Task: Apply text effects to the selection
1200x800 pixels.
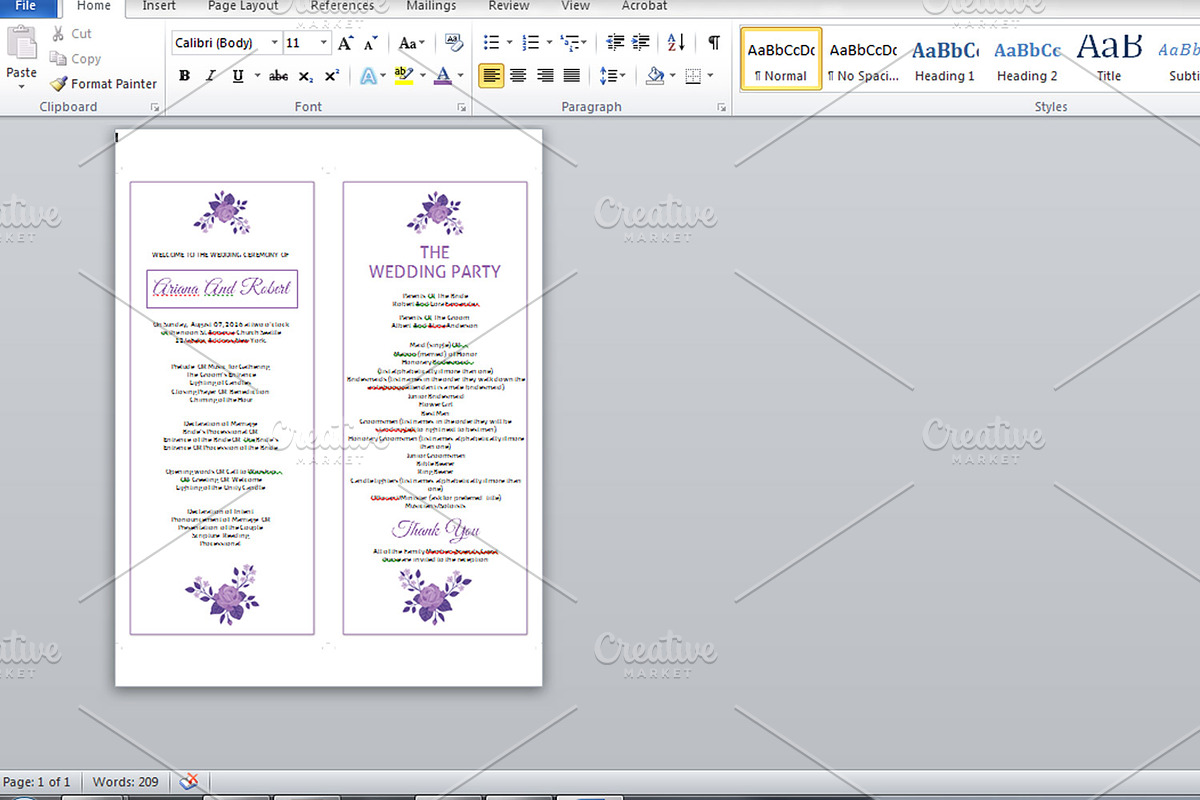Action: 369,76
